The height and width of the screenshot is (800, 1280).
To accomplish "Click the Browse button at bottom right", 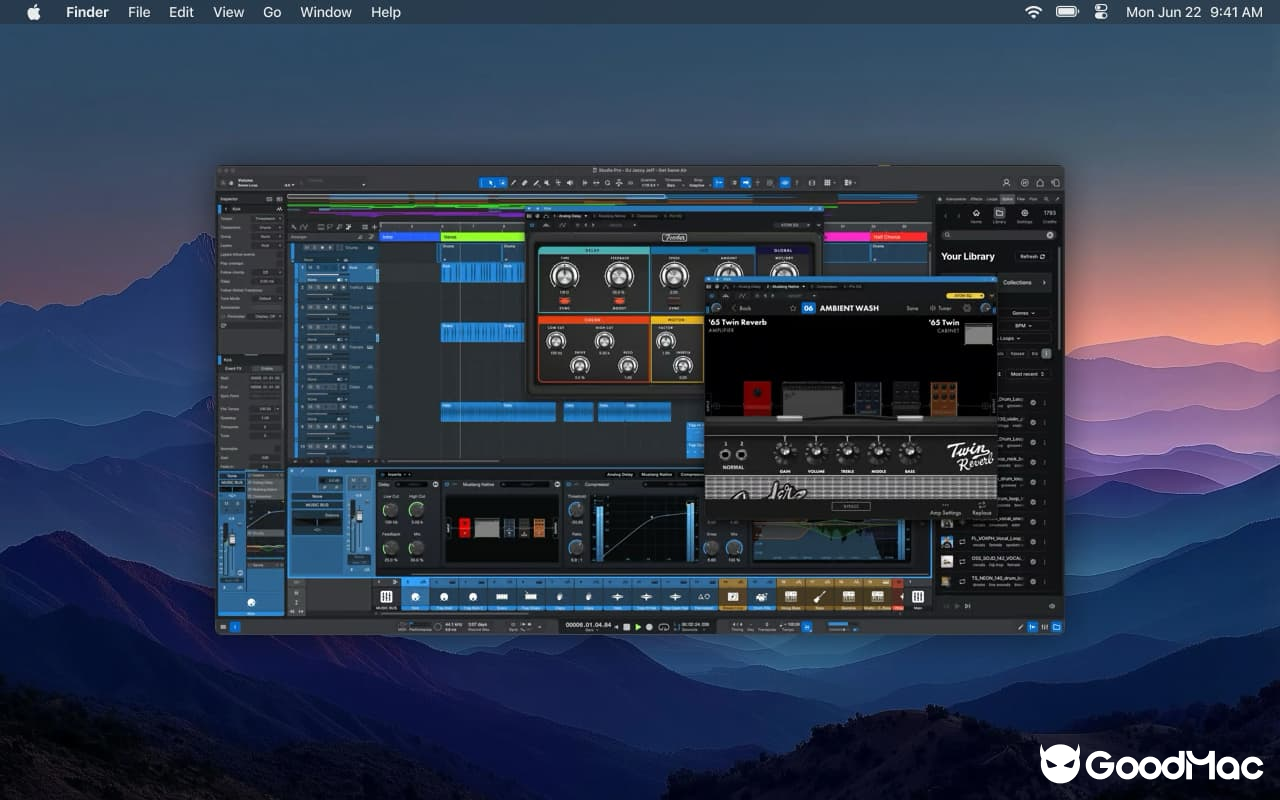I will pyautogui.click(x=1056, y=627).
